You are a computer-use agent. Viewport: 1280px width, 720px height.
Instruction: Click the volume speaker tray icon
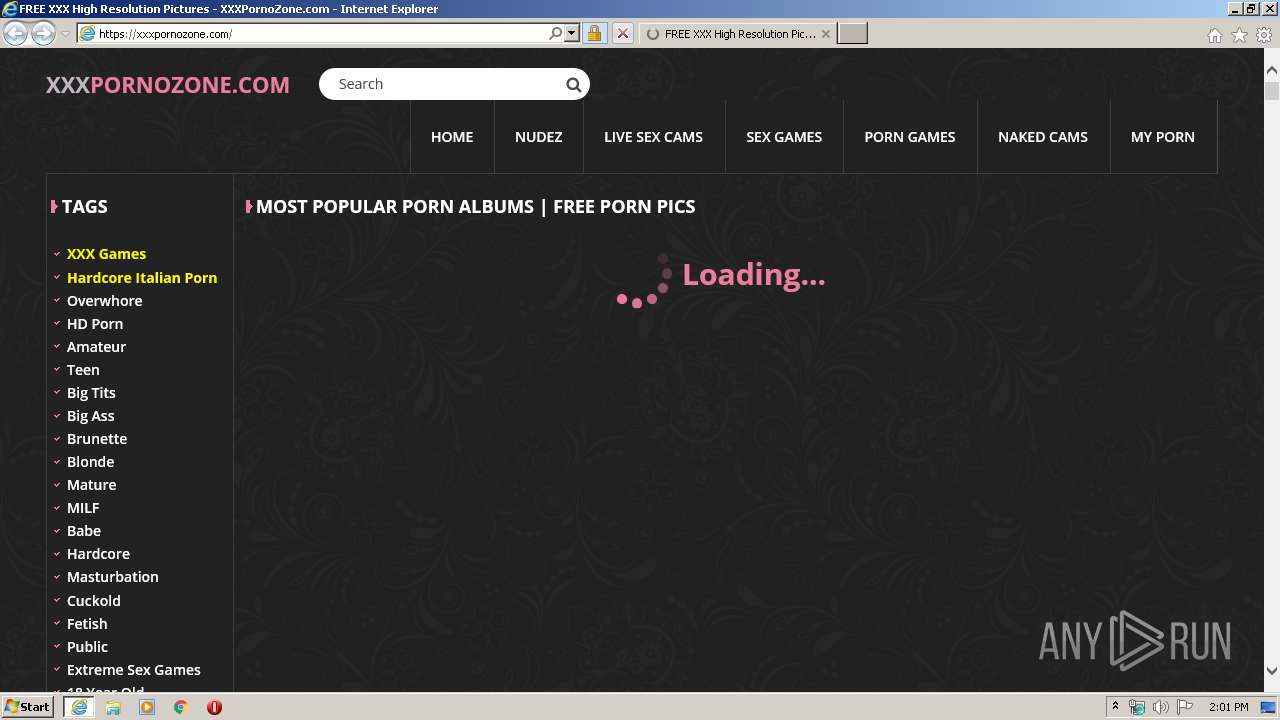(x=1160, y=707)
